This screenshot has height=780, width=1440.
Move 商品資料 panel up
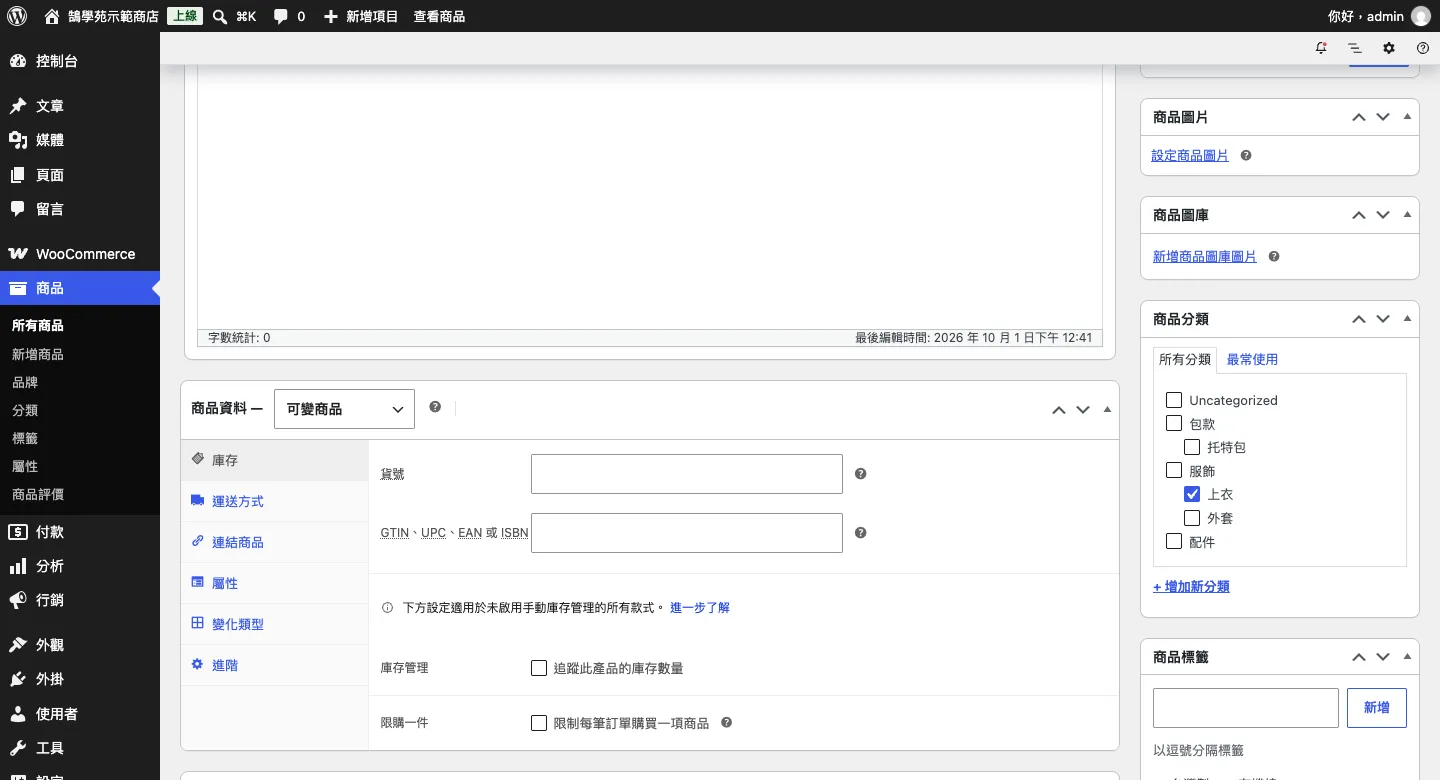1058,409
